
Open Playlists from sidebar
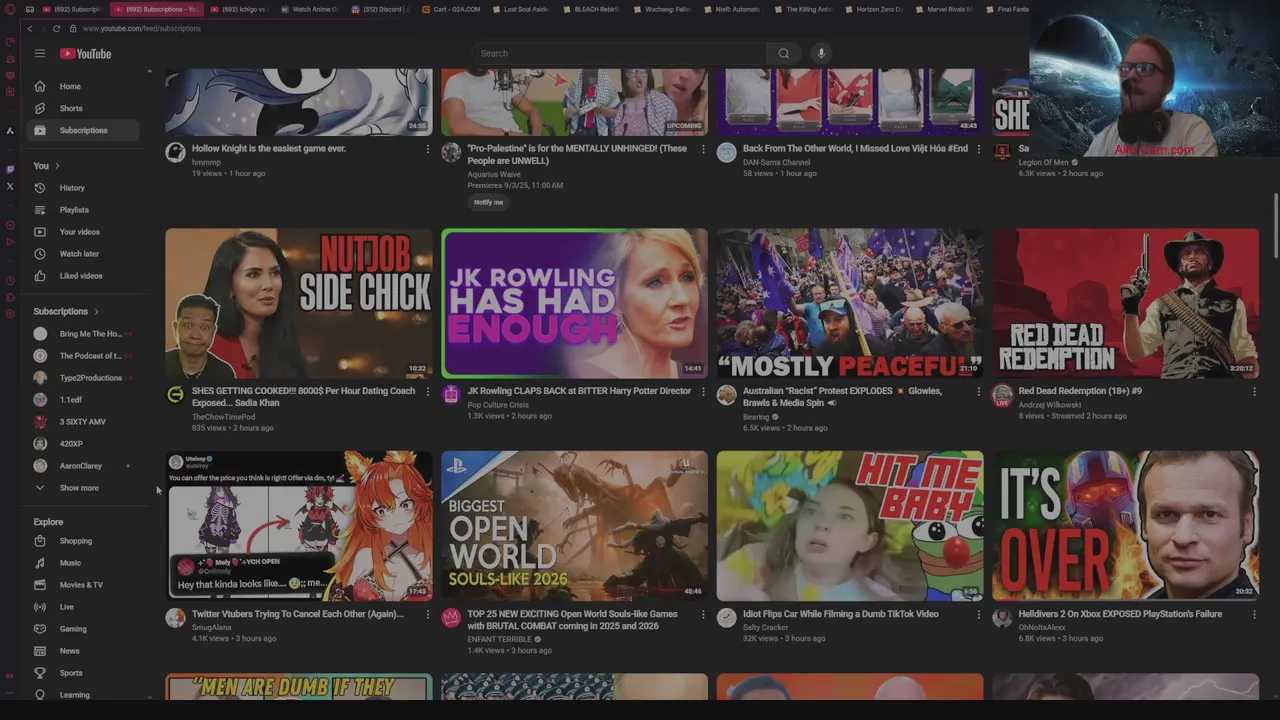[84, 210]
